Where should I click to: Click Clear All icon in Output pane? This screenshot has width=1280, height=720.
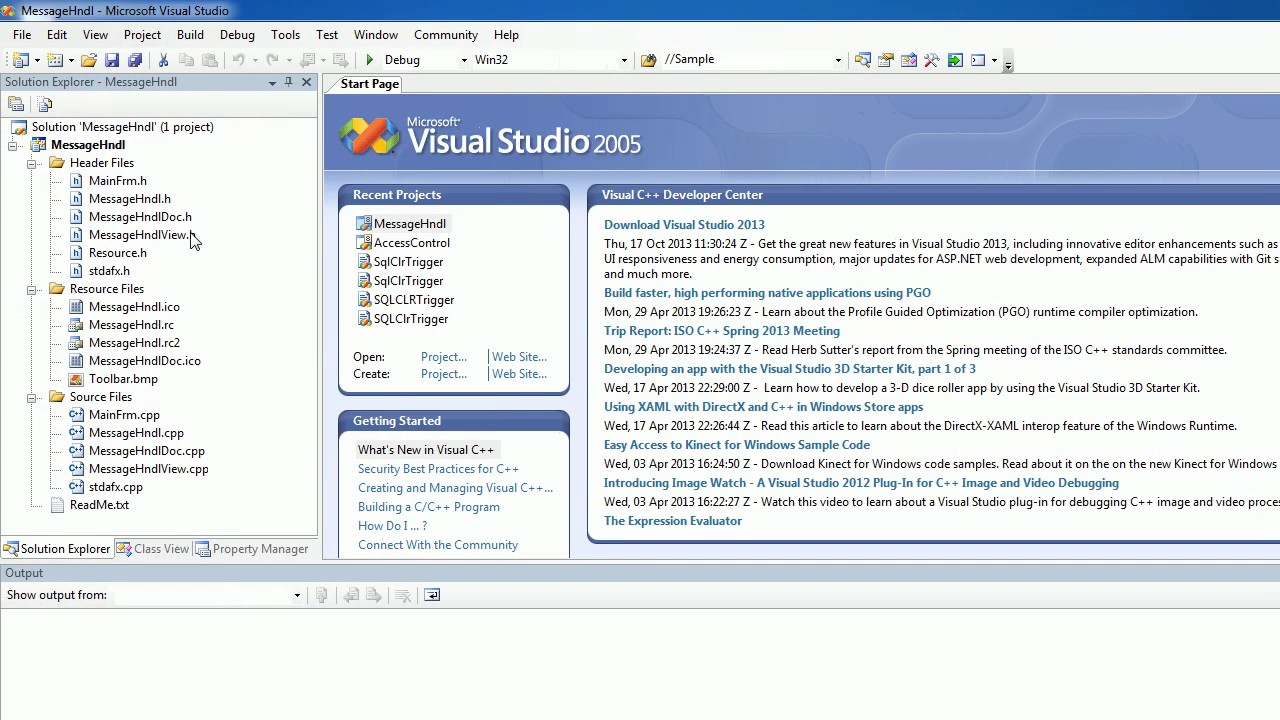[x=403, y=595]
